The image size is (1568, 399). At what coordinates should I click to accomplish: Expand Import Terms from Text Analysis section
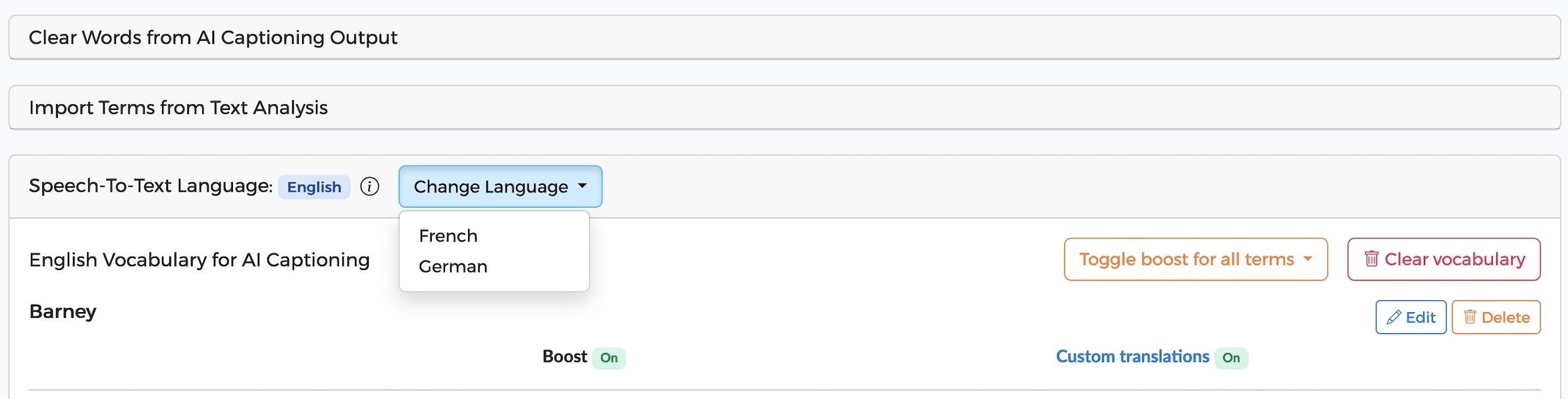pyautogui.click(x=785, y=107)
